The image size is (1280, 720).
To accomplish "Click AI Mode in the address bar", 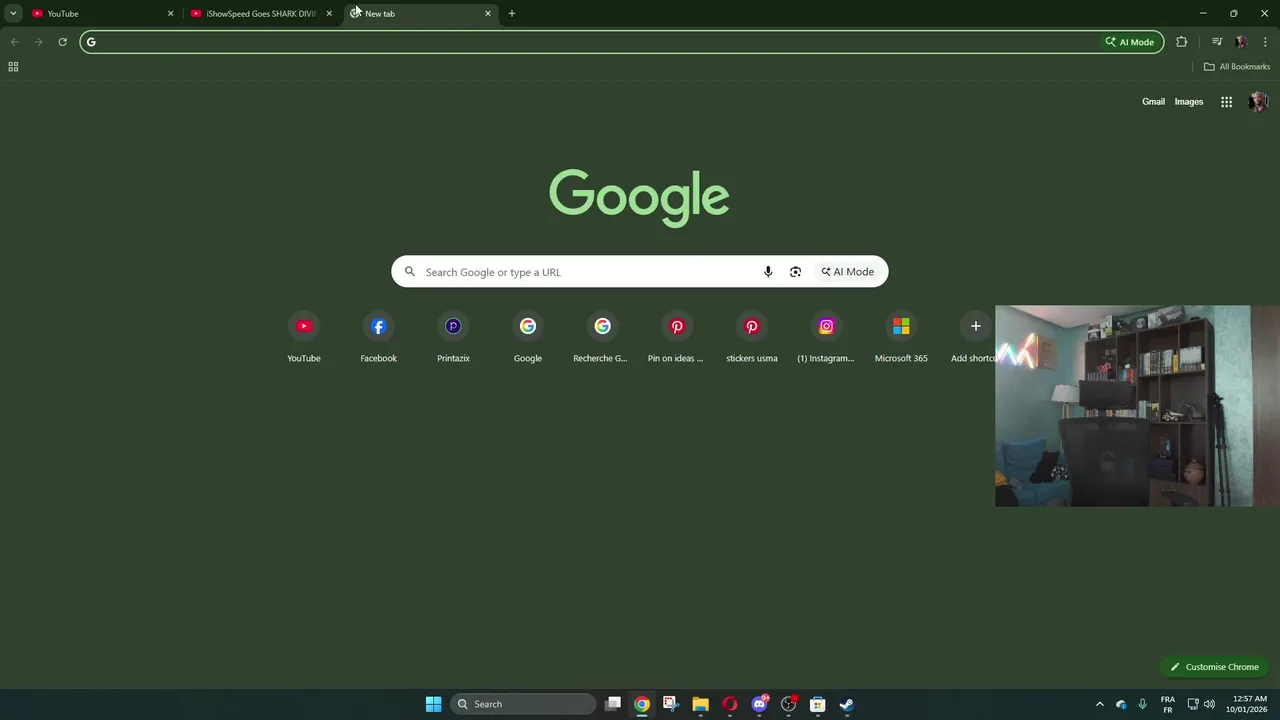I will coord(1130,42).
